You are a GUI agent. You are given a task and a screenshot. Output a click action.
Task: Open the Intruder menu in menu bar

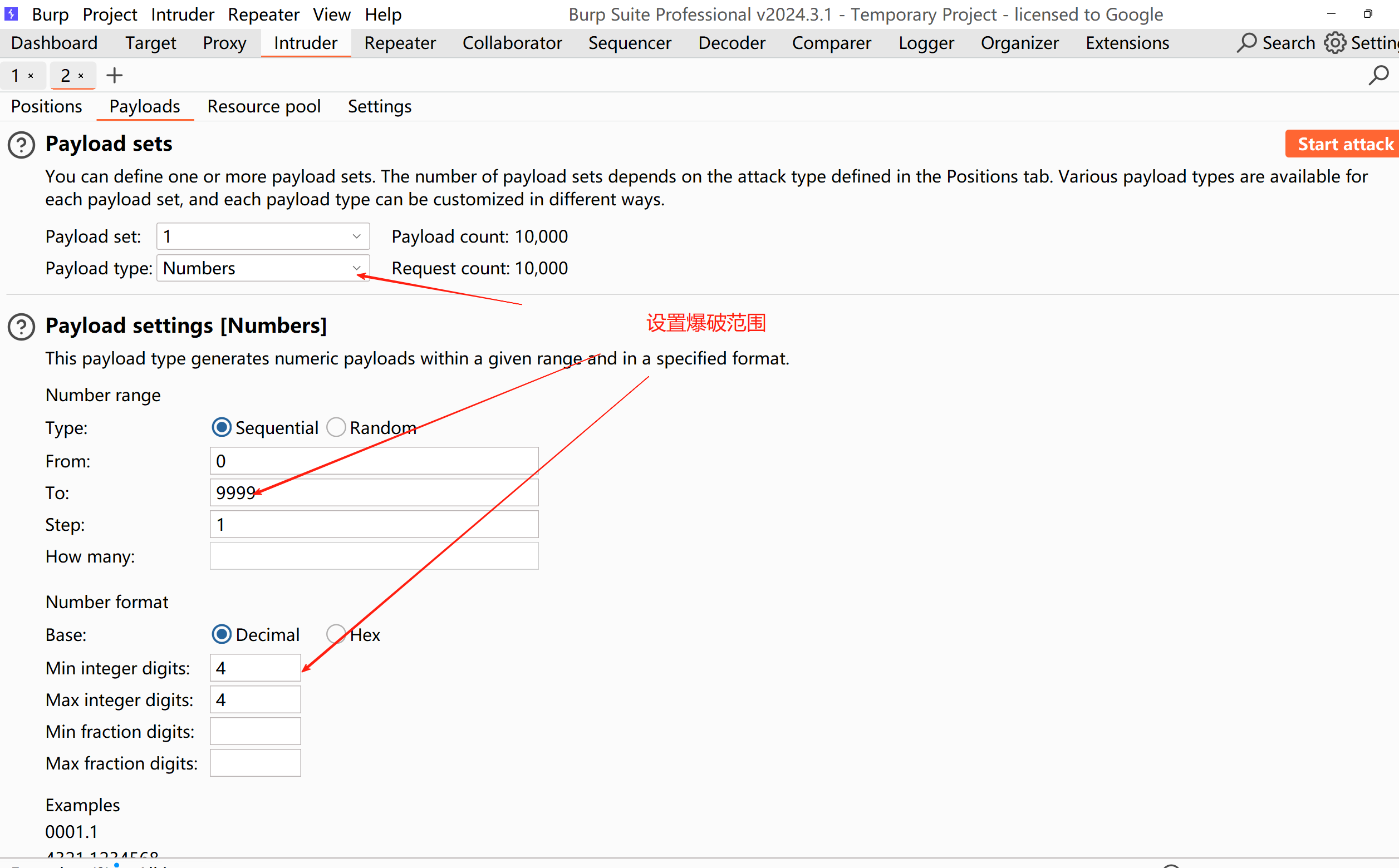(x=182, y=14)
